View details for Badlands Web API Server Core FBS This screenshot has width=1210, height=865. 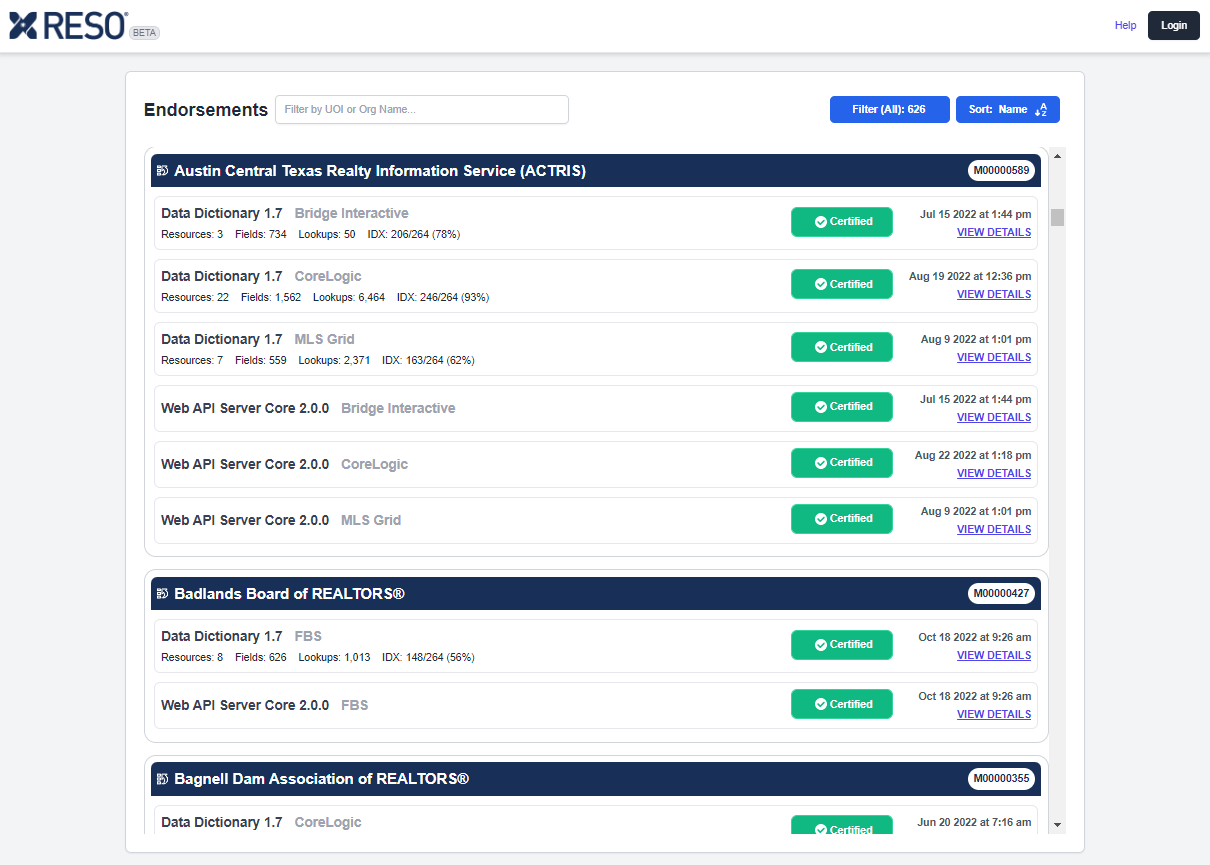point(994,715)
